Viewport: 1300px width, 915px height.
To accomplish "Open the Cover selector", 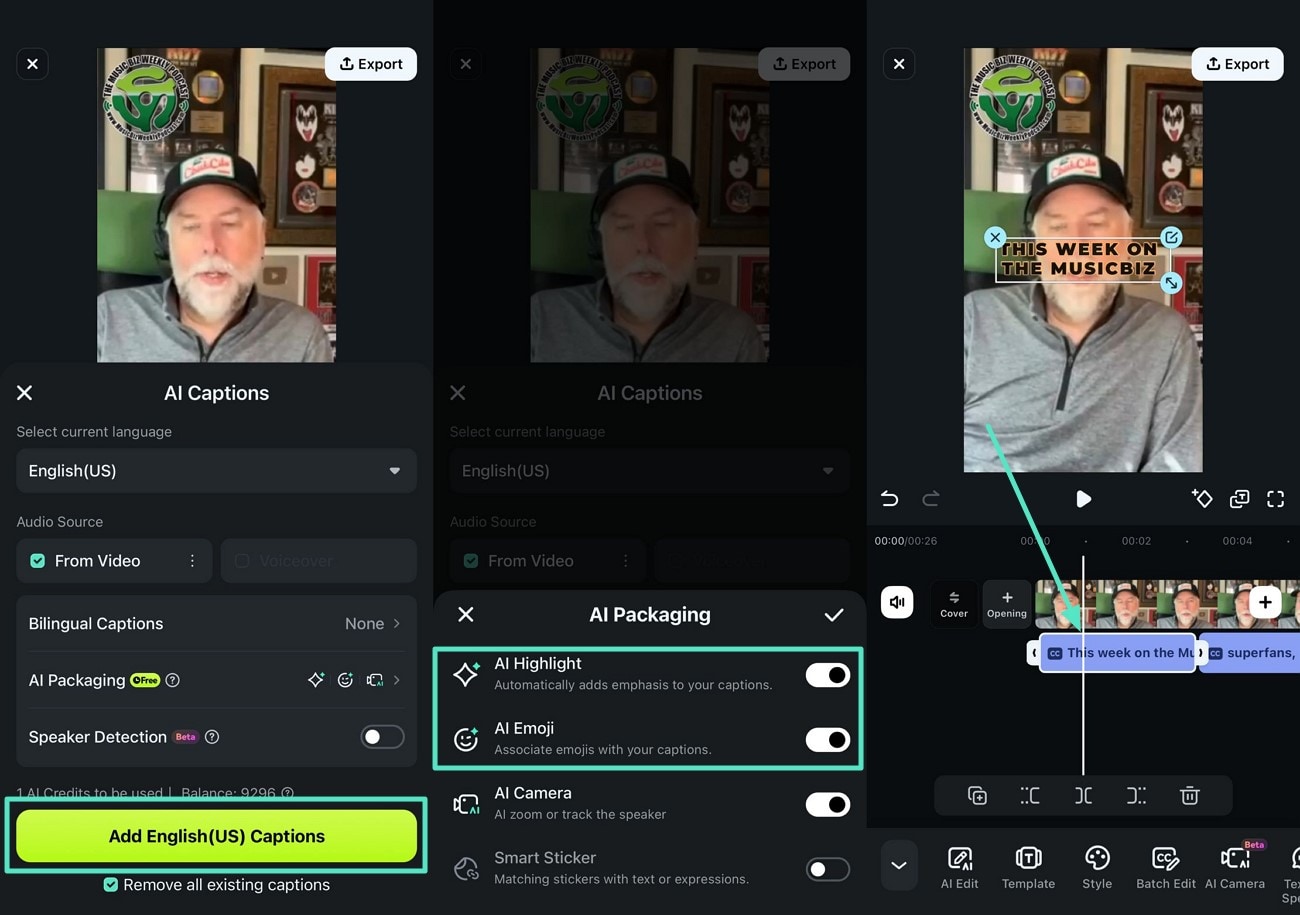I will coord(954,604).
